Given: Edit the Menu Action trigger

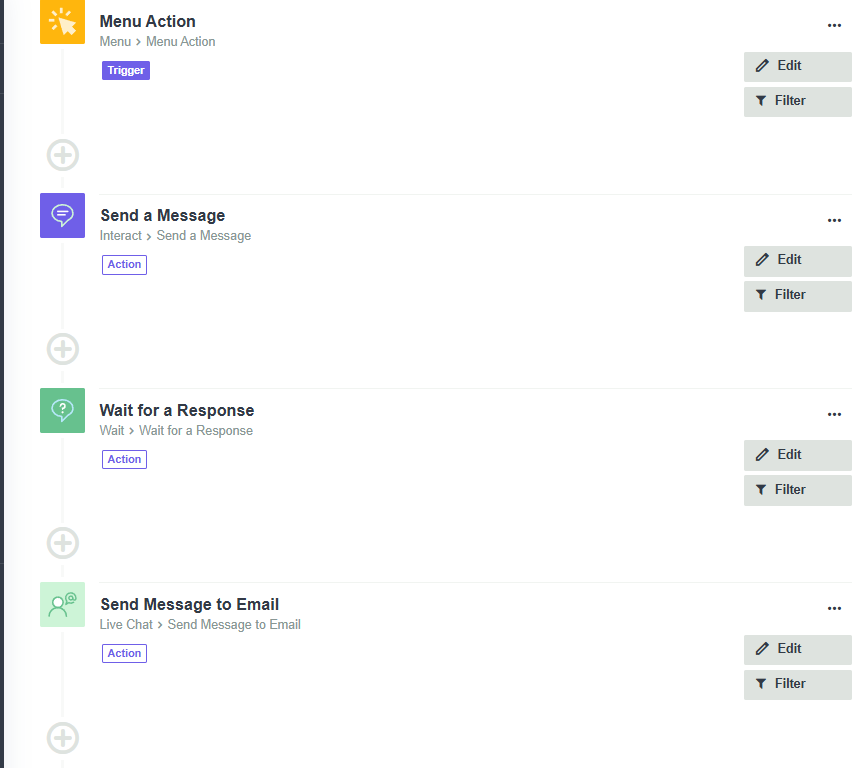Looking at the screenshot, I should 797,66.
